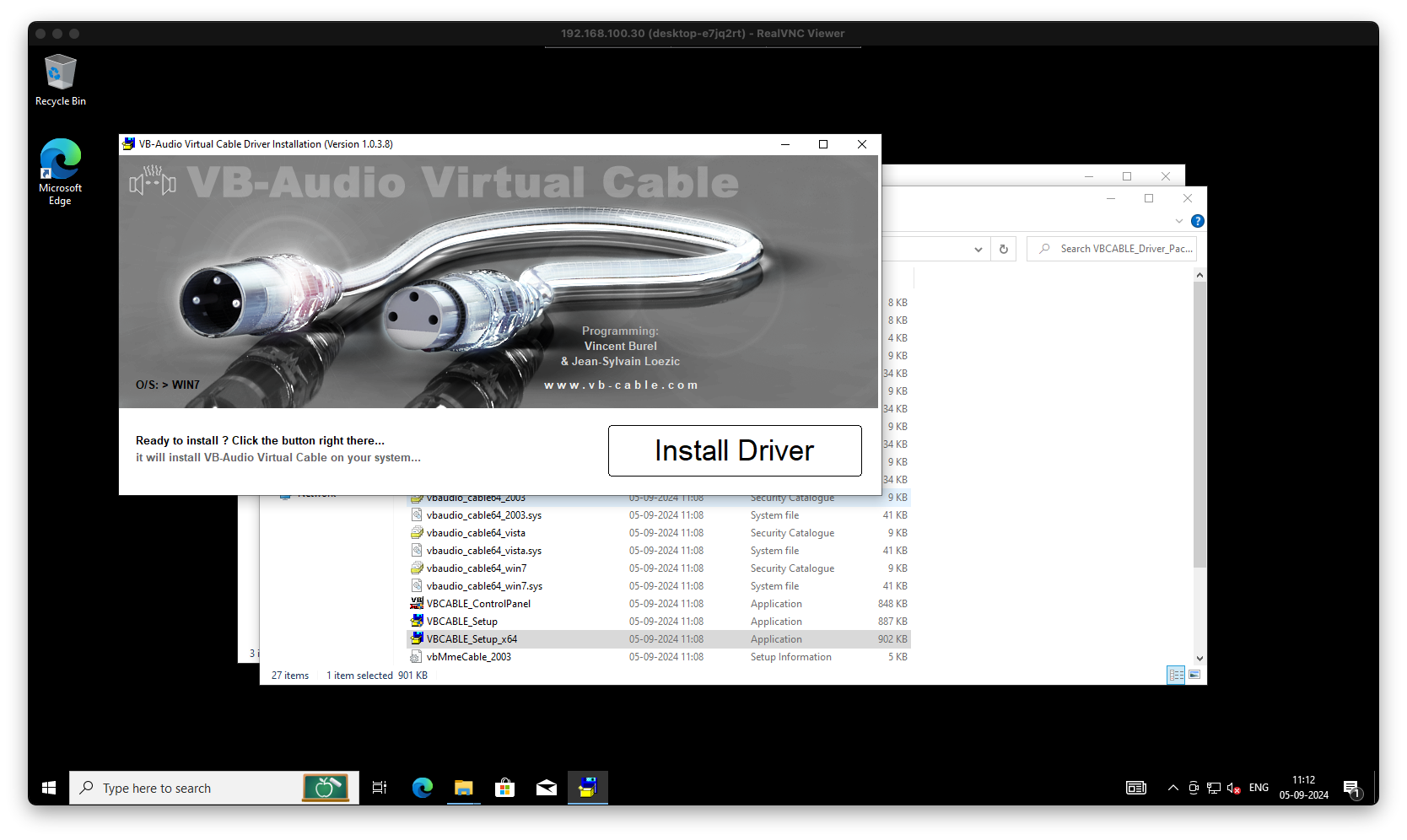Select the Microsoft Edge desktop shortcut
Image resolution: width=1407 pixels, height=840 pixels.
tap(60, 172)
